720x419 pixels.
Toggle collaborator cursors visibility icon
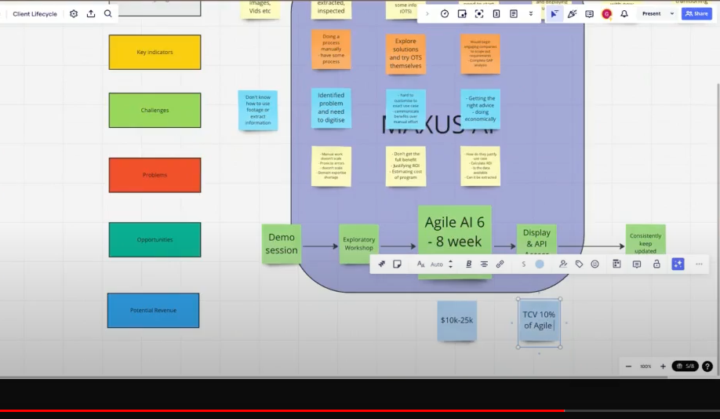click(554, 14)
